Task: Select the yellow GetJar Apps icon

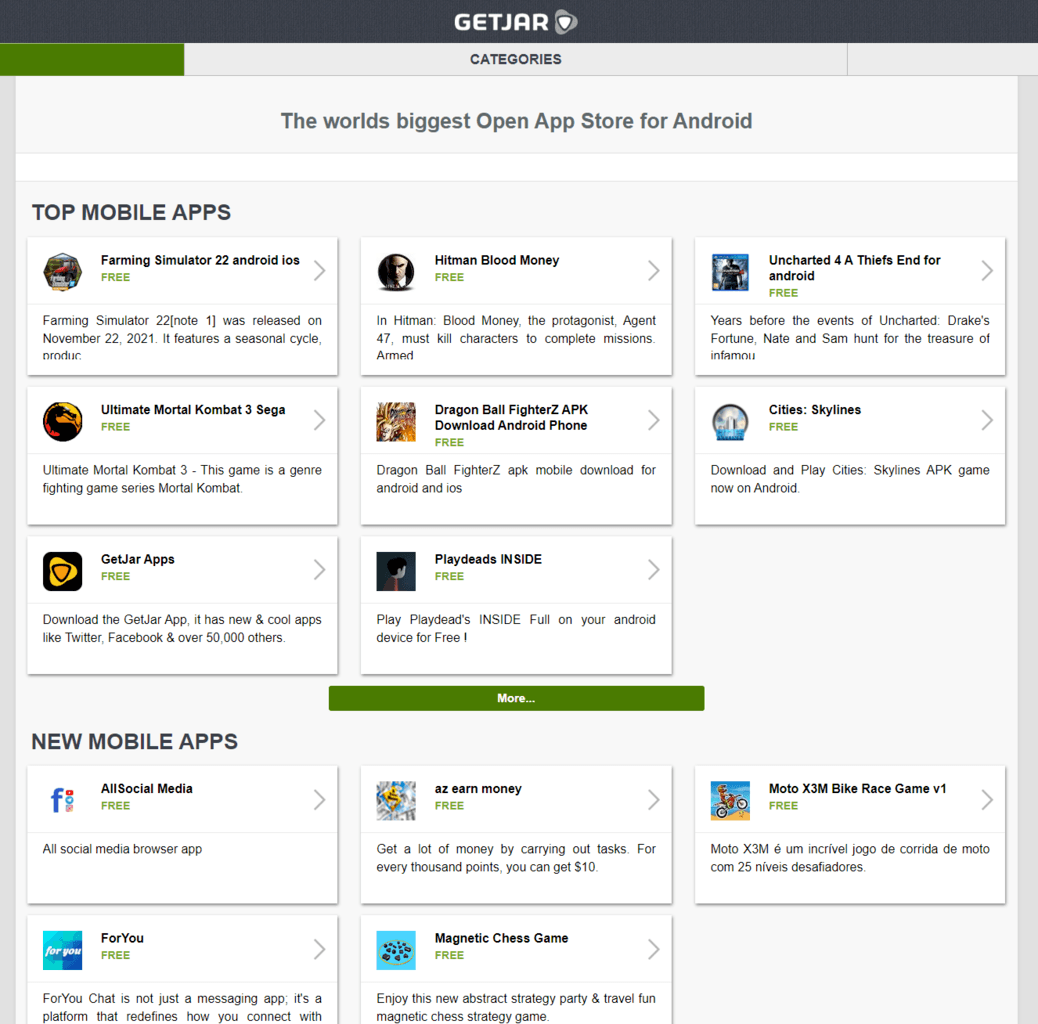Action: tap(62, 572)
